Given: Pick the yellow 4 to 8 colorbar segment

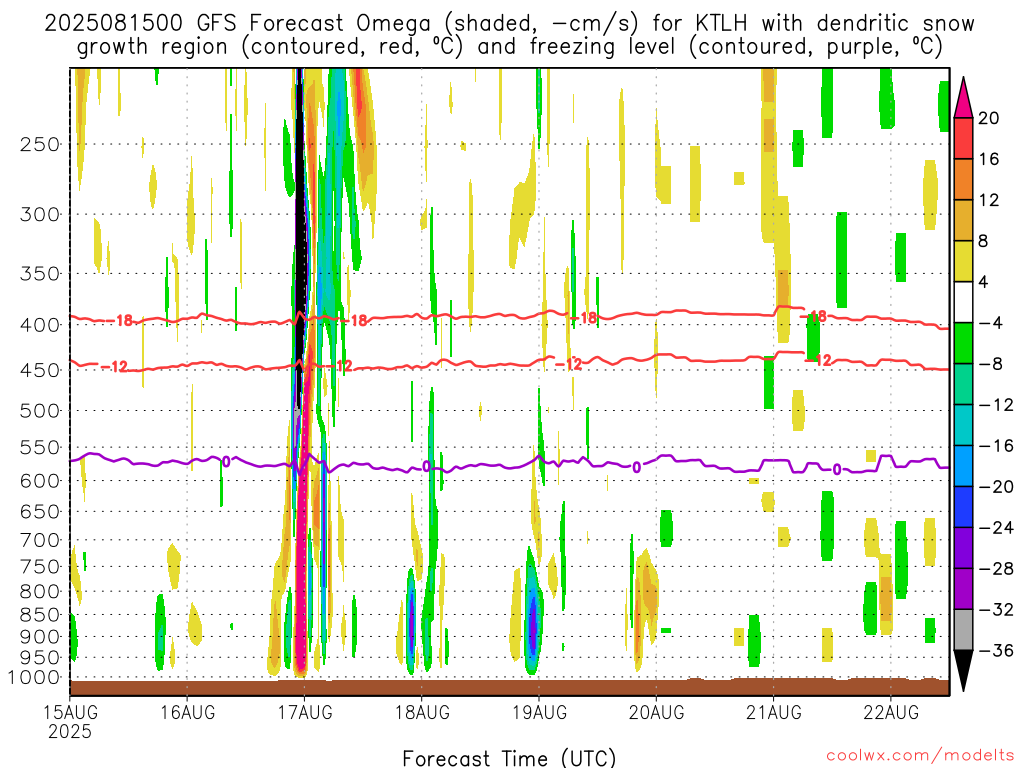Looking at the screenshot, I should (x=963, y=261).
